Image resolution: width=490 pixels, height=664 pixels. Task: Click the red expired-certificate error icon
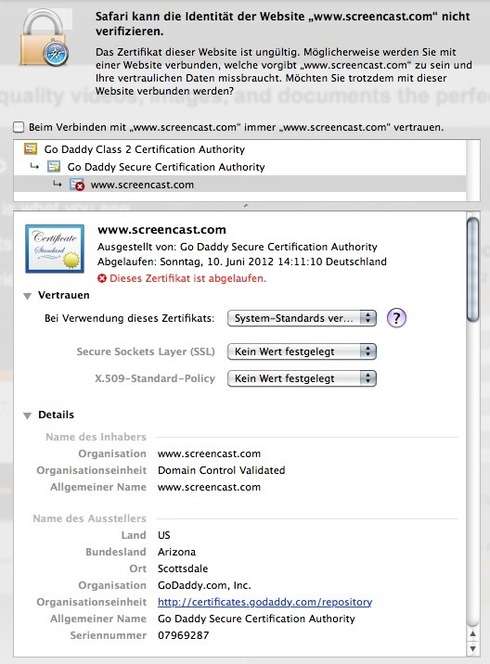pyautogui.click(x=102, y=278)
